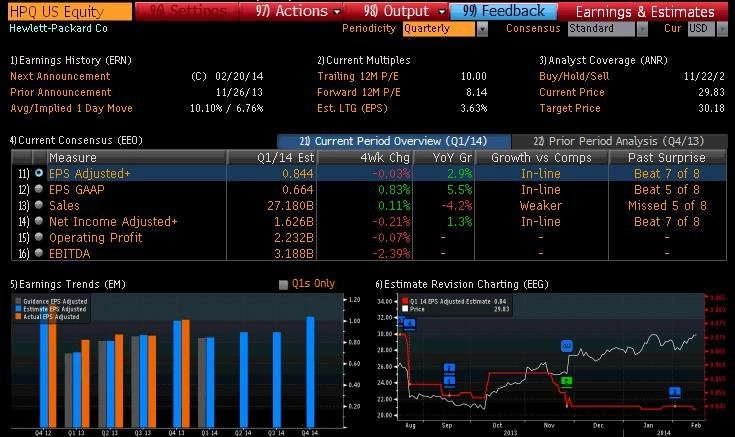735x437 pixels.
Task: Click the Past Surprise column header
Action: pyautogui.click(x=668, y=158)
